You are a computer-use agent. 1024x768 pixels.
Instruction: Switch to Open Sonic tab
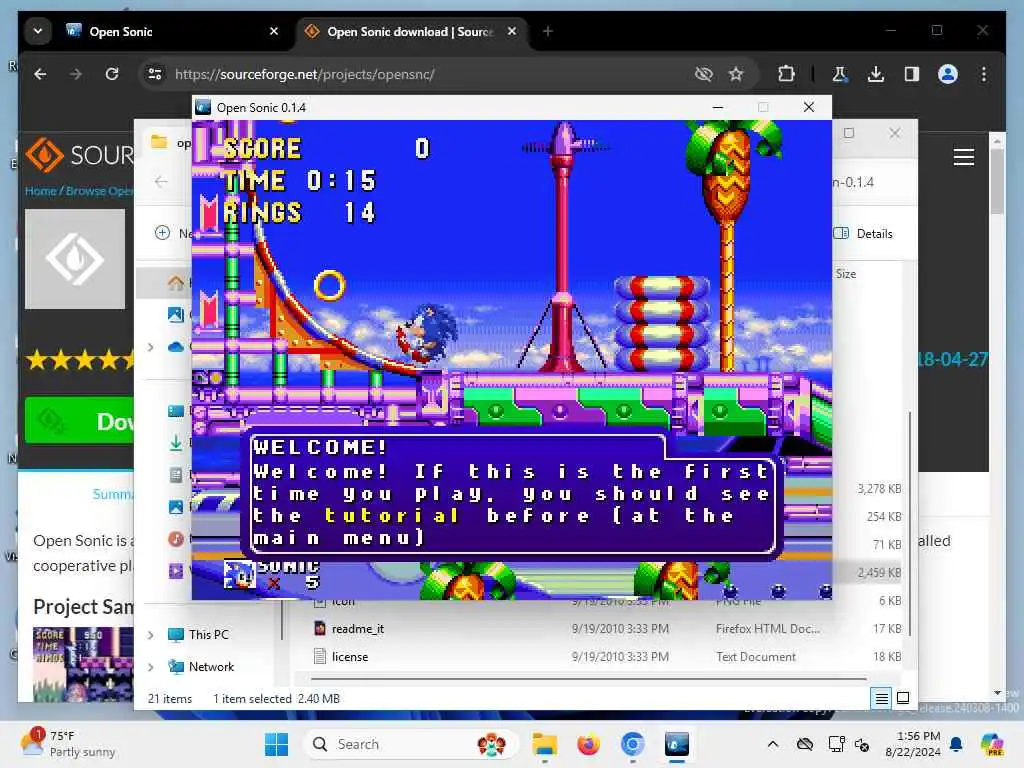(x=173, y=31)
